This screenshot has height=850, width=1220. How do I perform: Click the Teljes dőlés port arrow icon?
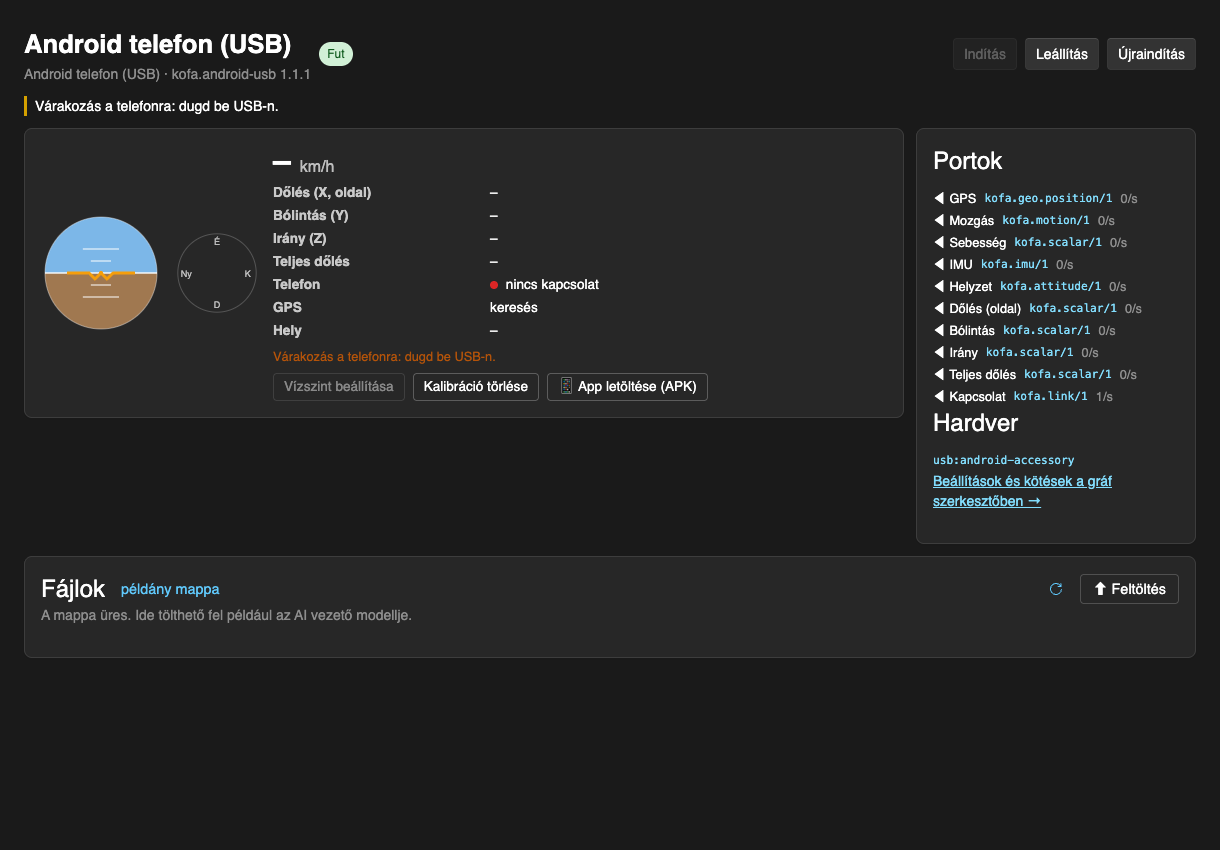[939, 374]
